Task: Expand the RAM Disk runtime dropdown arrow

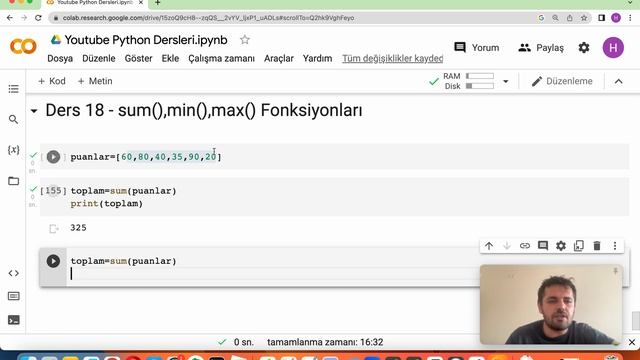Action: pos(506,81)
